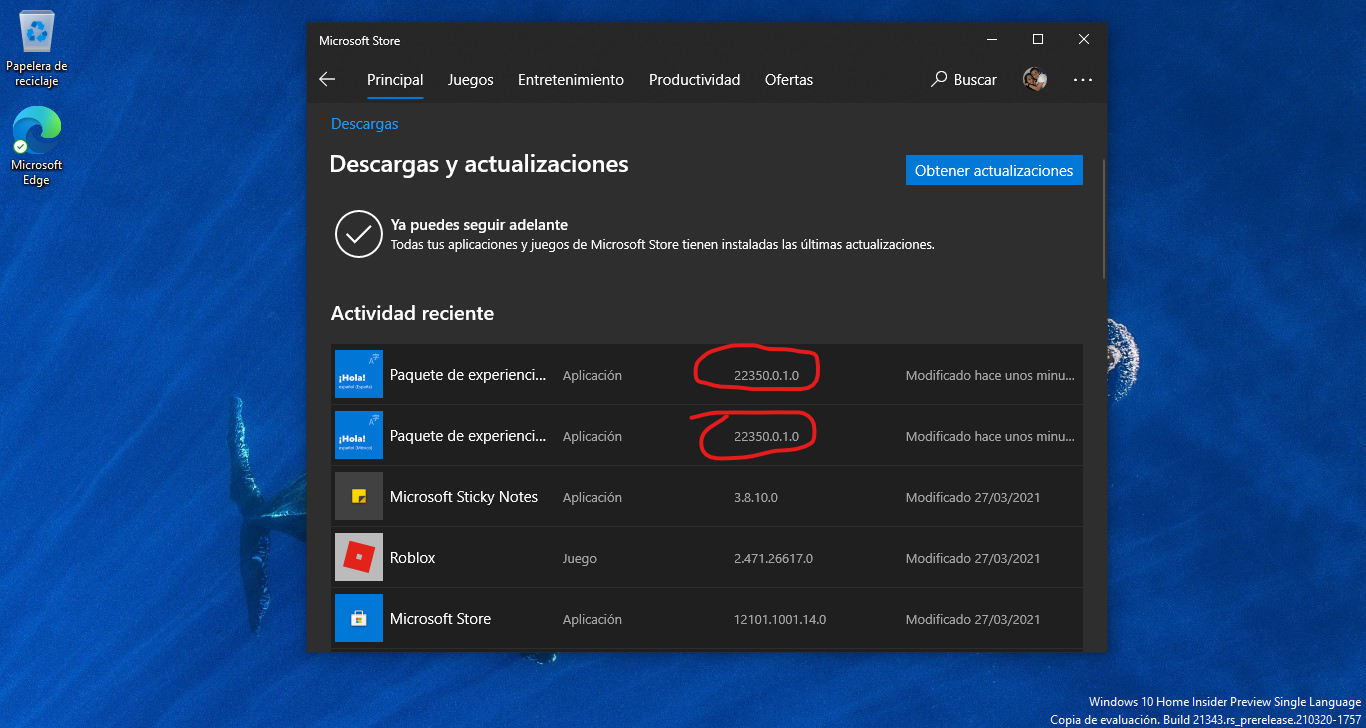Click the Microsoft Sticky Notes app icon
The image size is (1366, 728).
tap(359, 497)
